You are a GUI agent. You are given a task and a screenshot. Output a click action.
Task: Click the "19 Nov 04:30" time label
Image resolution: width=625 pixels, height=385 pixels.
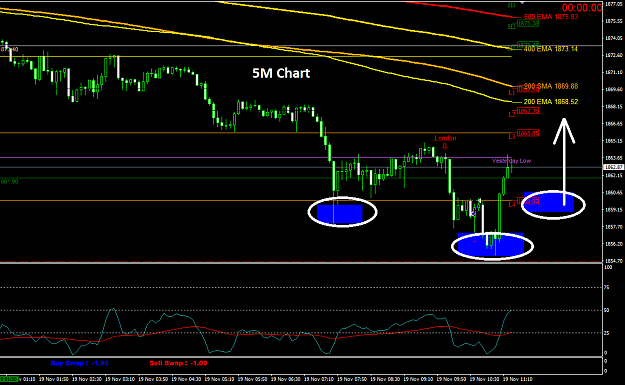(x=186, y=379)
